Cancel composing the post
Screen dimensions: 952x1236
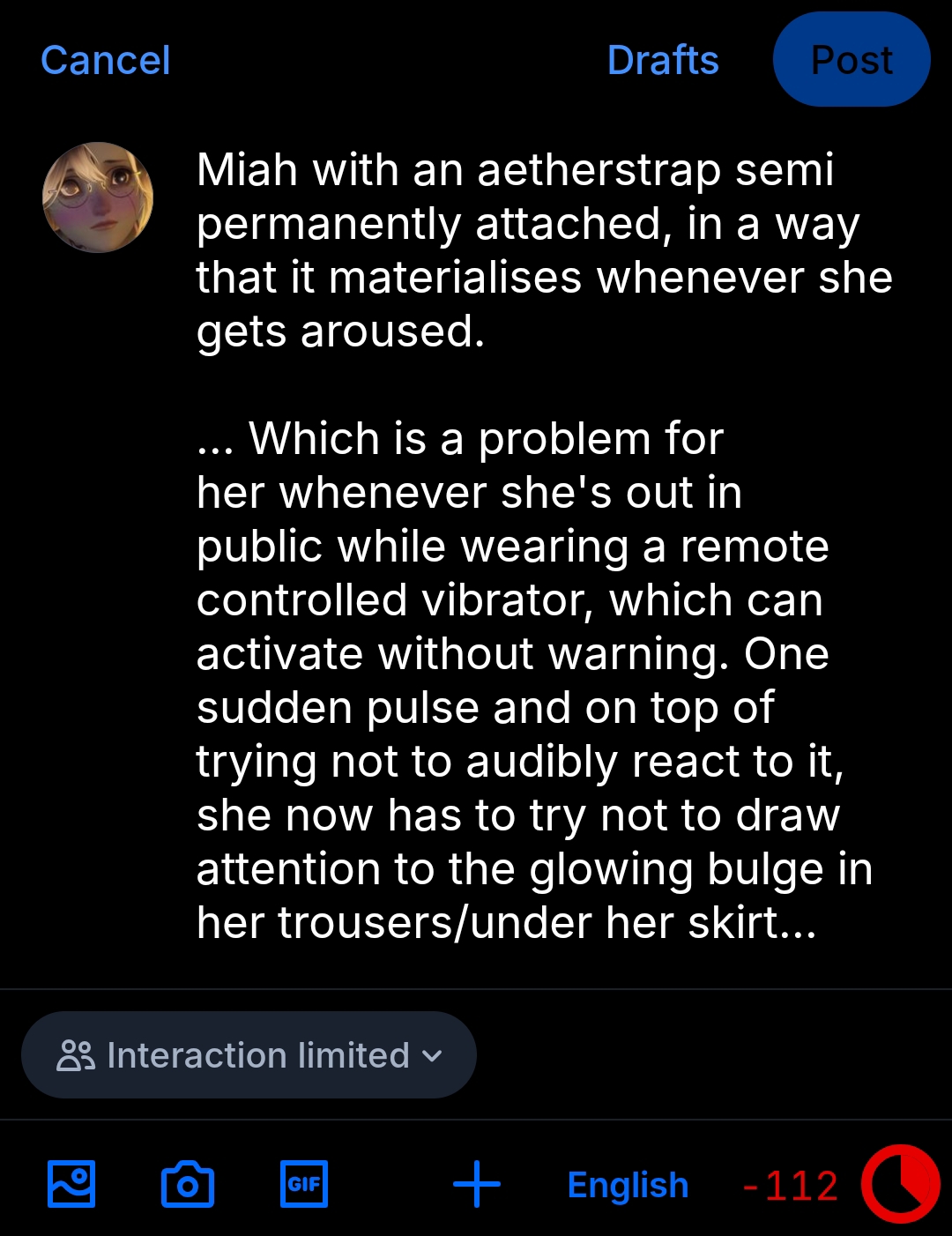tap(105, 60)
